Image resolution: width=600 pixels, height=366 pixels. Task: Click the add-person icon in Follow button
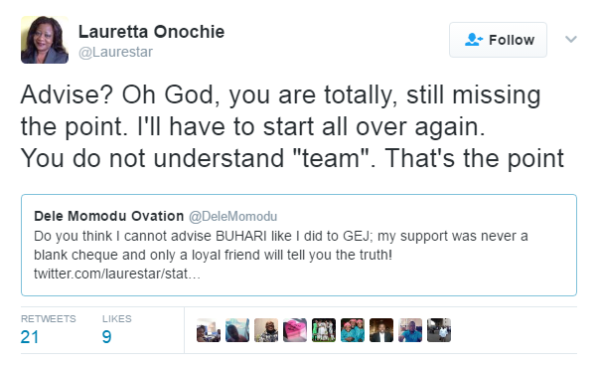click(x=473, y=40)
